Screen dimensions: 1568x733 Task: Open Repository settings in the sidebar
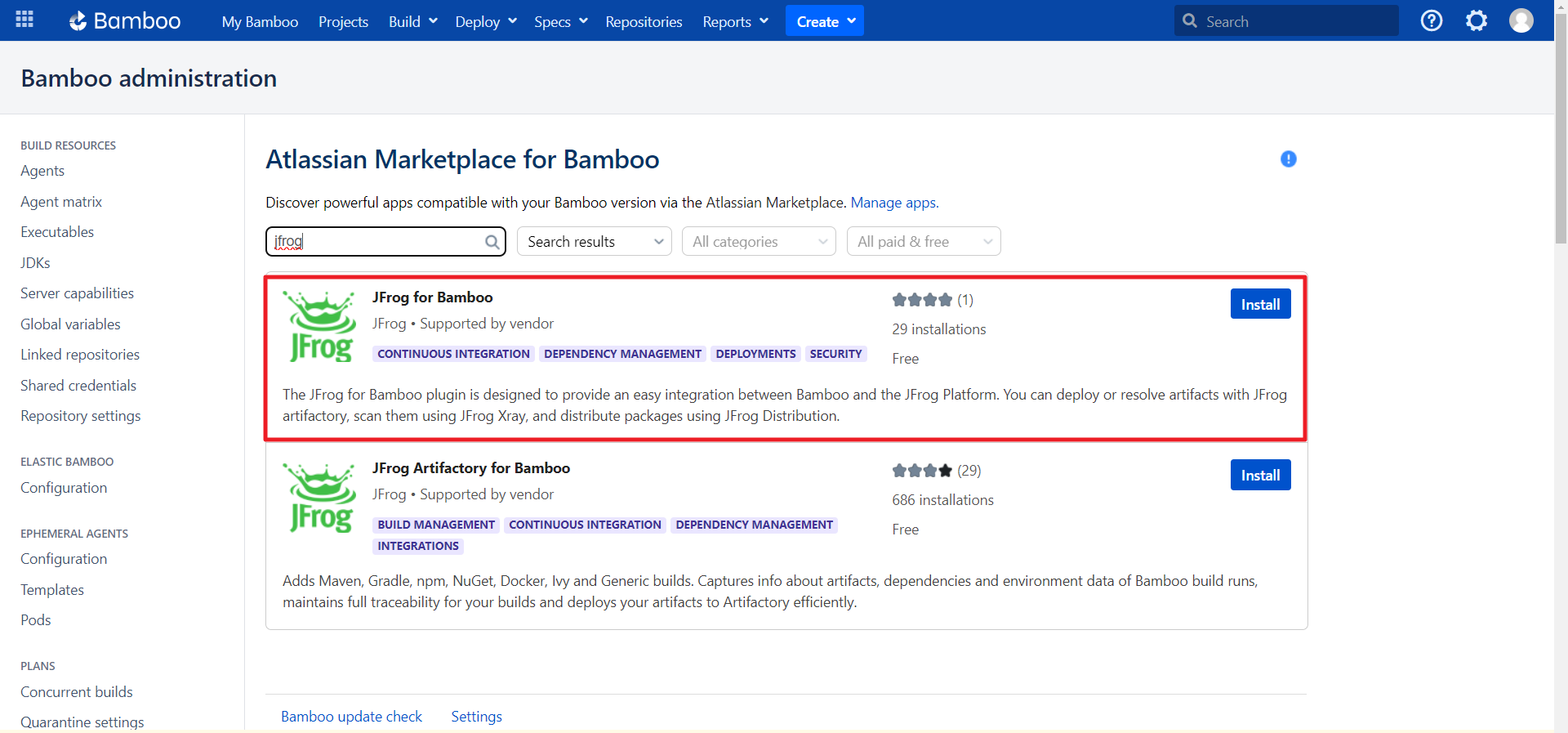click(x=81, y=416)
